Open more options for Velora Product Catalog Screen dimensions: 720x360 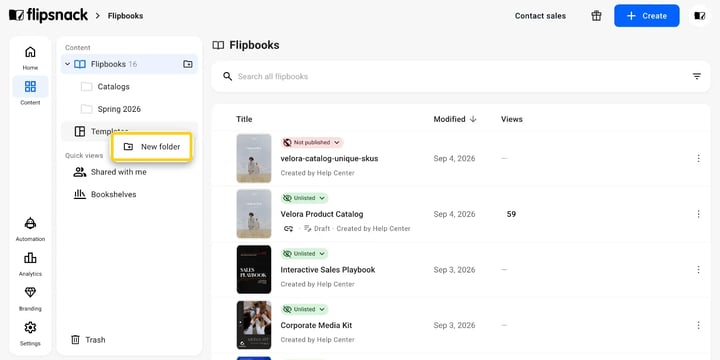pyautogui.click(x=698, y=214)
